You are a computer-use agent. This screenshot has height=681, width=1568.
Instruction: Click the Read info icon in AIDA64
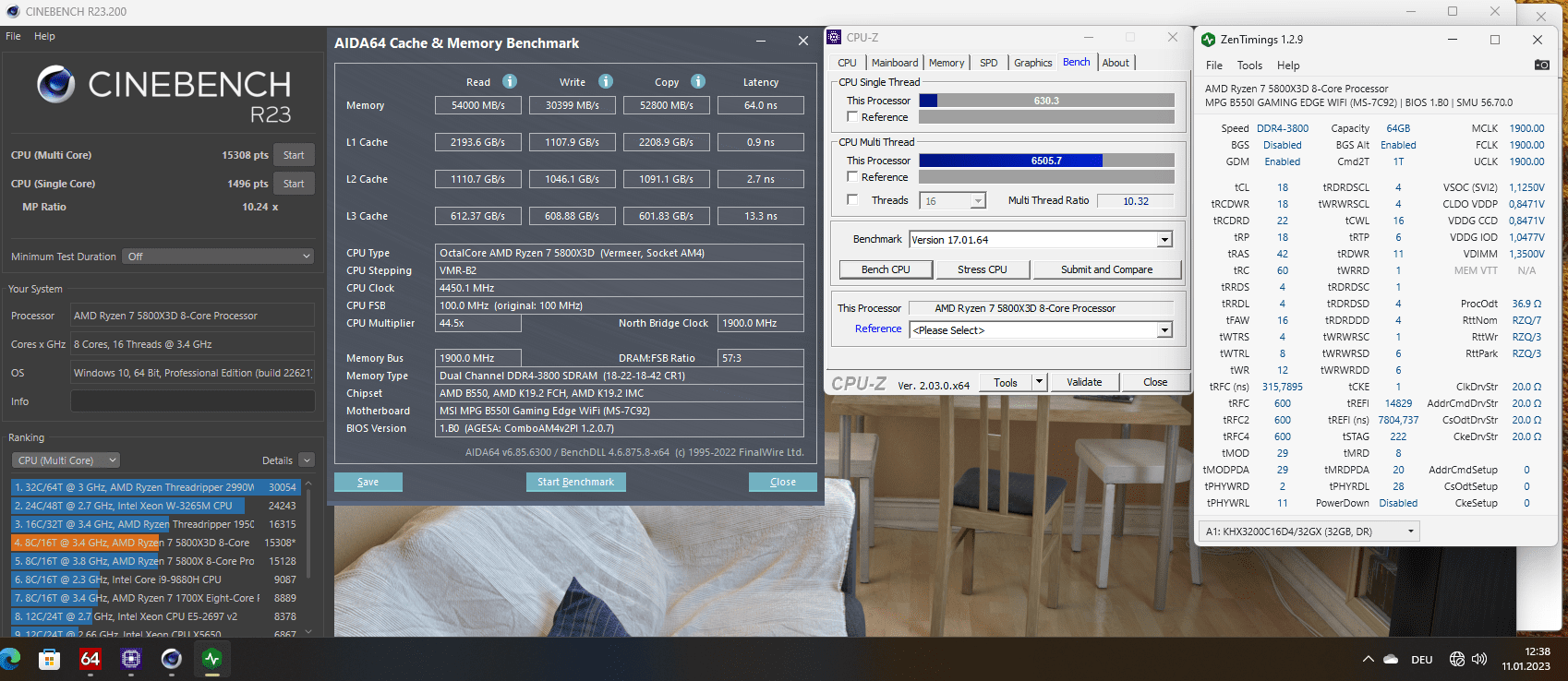510,81
